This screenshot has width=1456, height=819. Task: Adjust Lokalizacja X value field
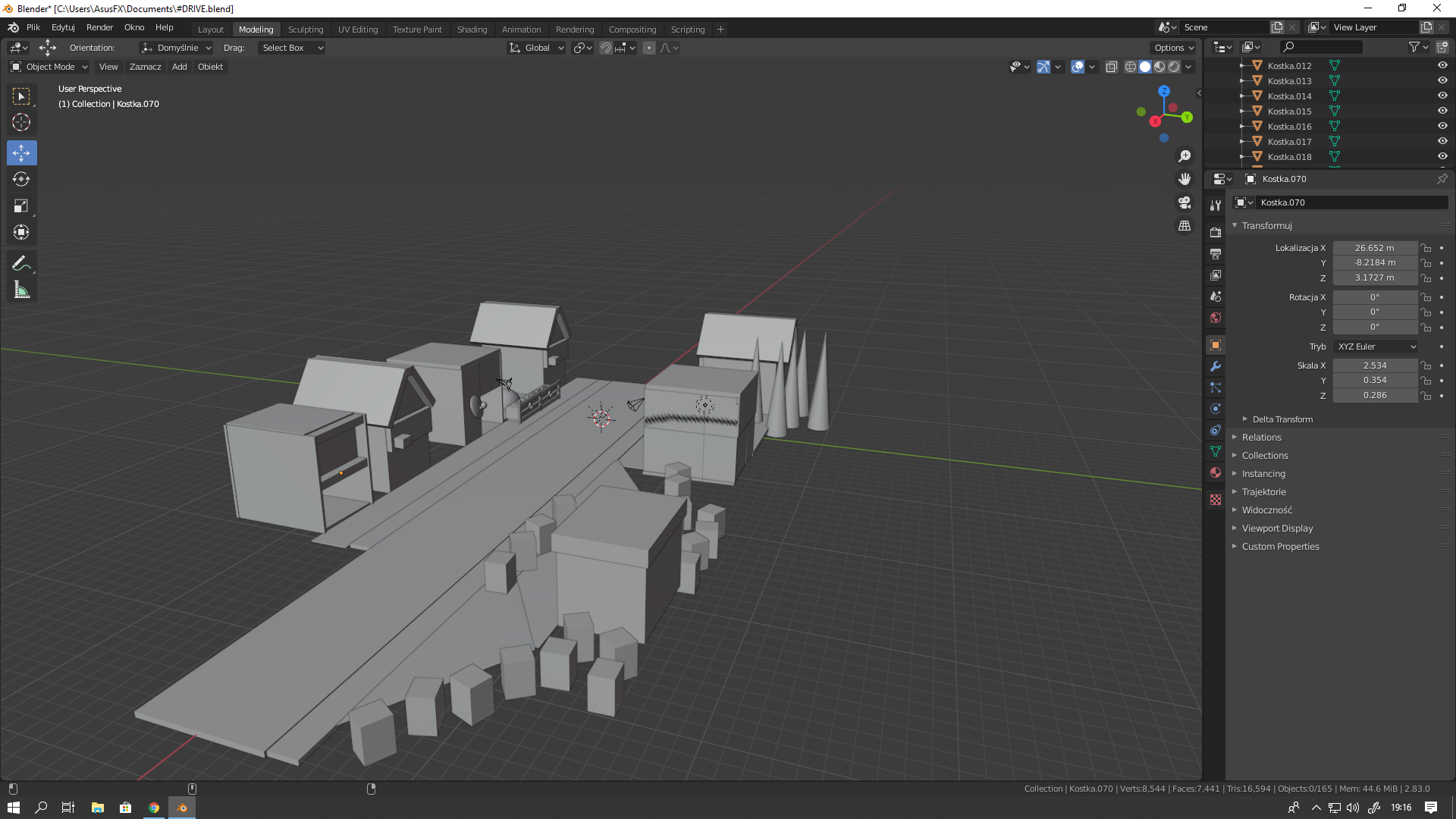1375,248
